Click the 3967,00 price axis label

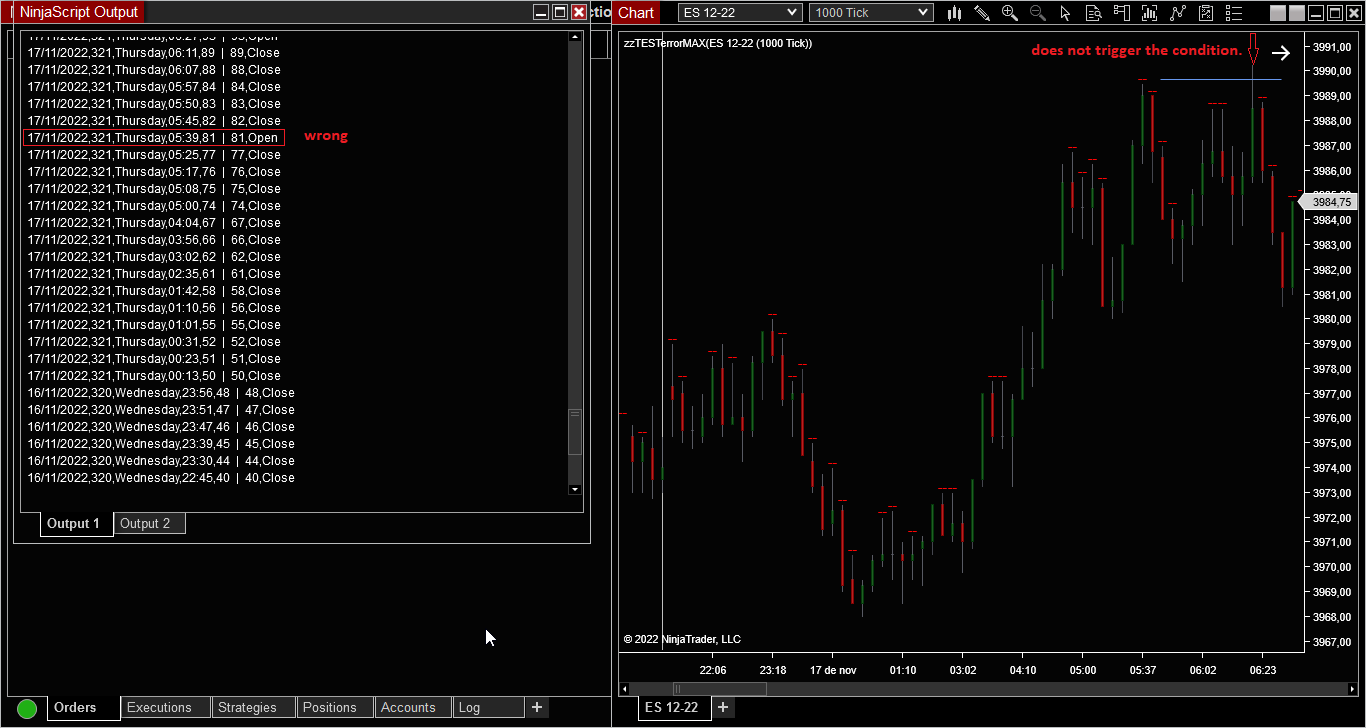pyautogui.click(x=1334, y=642)
